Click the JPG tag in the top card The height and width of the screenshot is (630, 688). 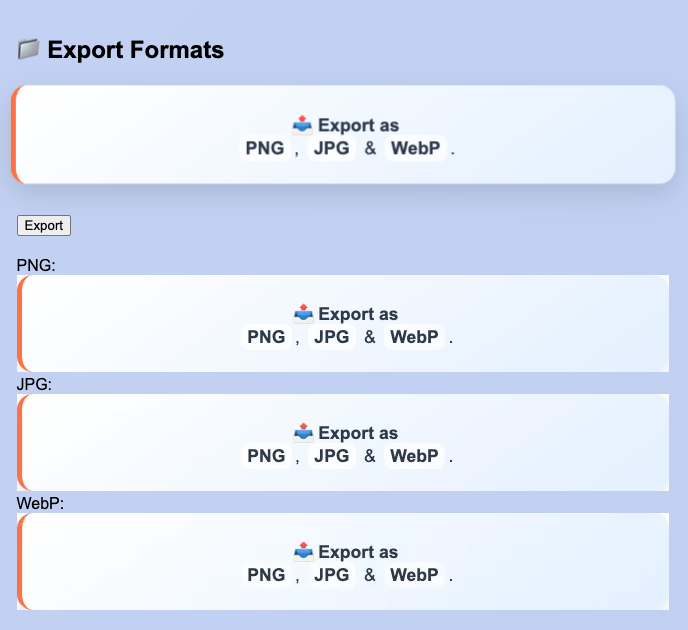[332, 149]
